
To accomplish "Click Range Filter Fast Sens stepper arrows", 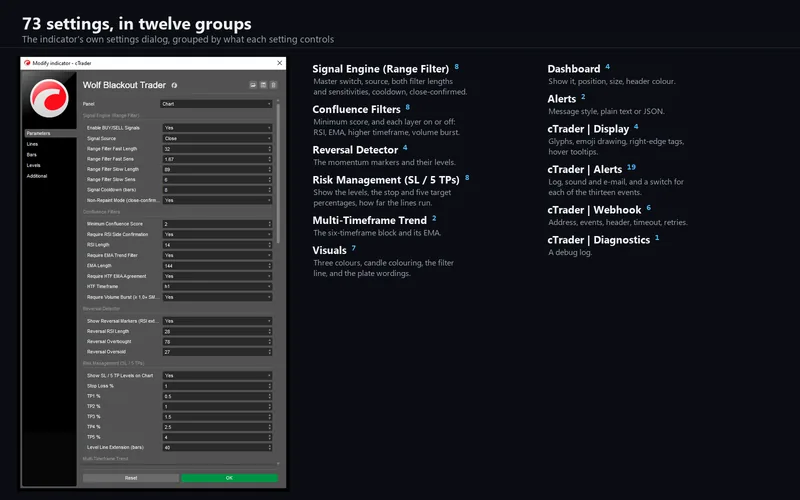I will click(x=269, y=159).
